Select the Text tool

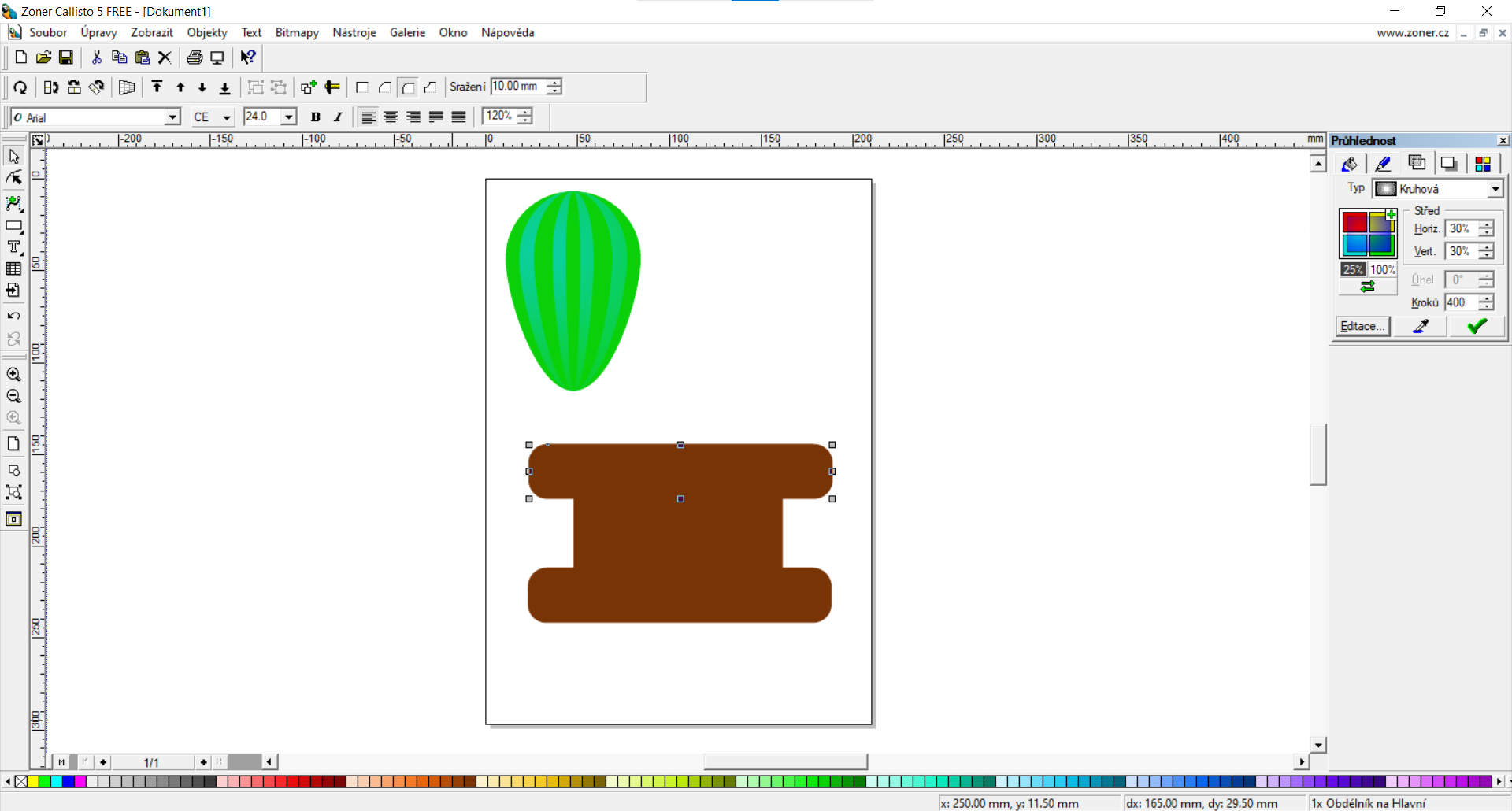(x=14, y=247)
